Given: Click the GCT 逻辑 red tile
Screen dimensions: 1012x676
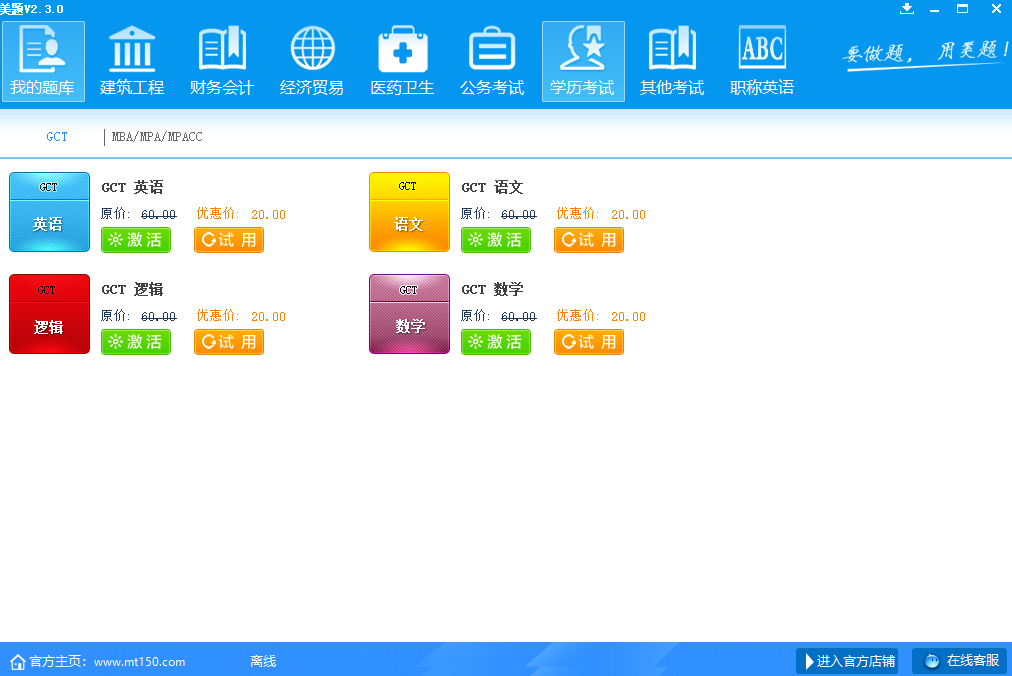Looking at the screenshot, I should [49, 314].
